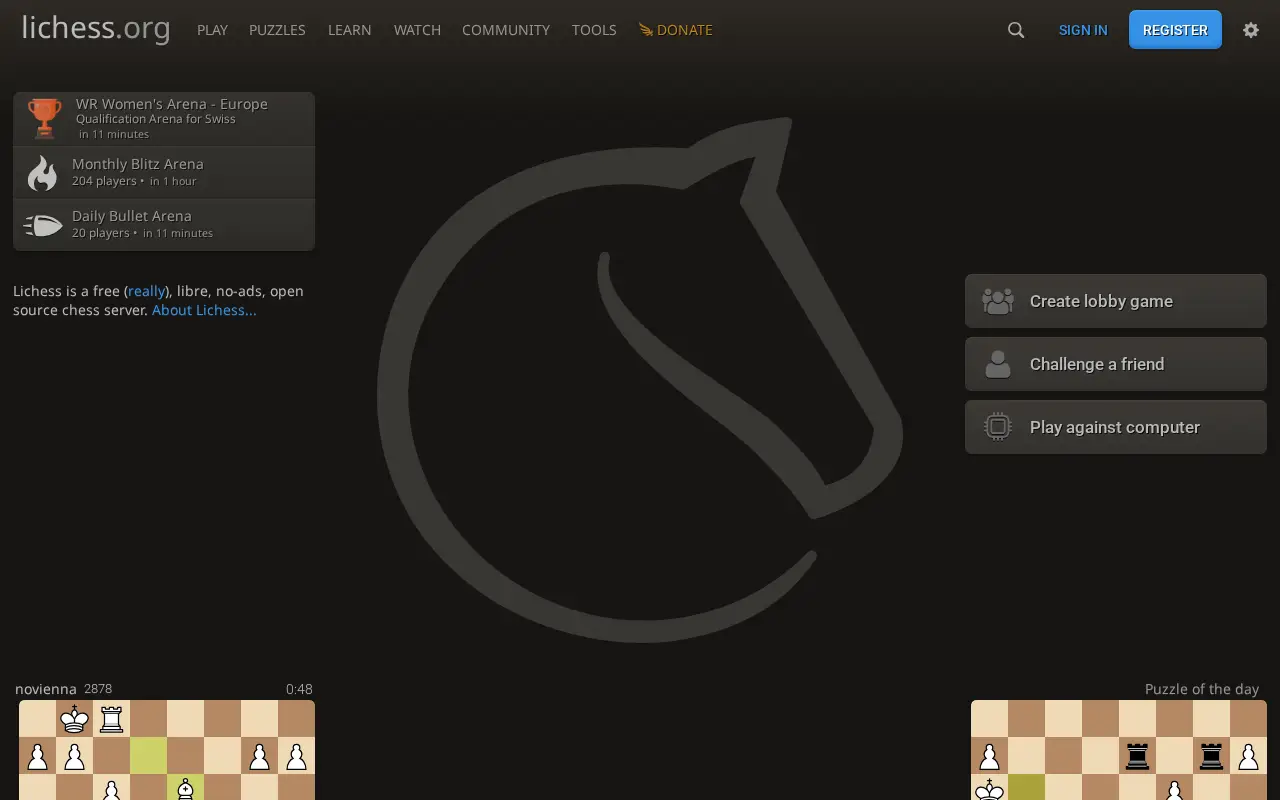Click the Play against computer label
The width and height of the screenshot is (1280, 800).
[1115, 427]
